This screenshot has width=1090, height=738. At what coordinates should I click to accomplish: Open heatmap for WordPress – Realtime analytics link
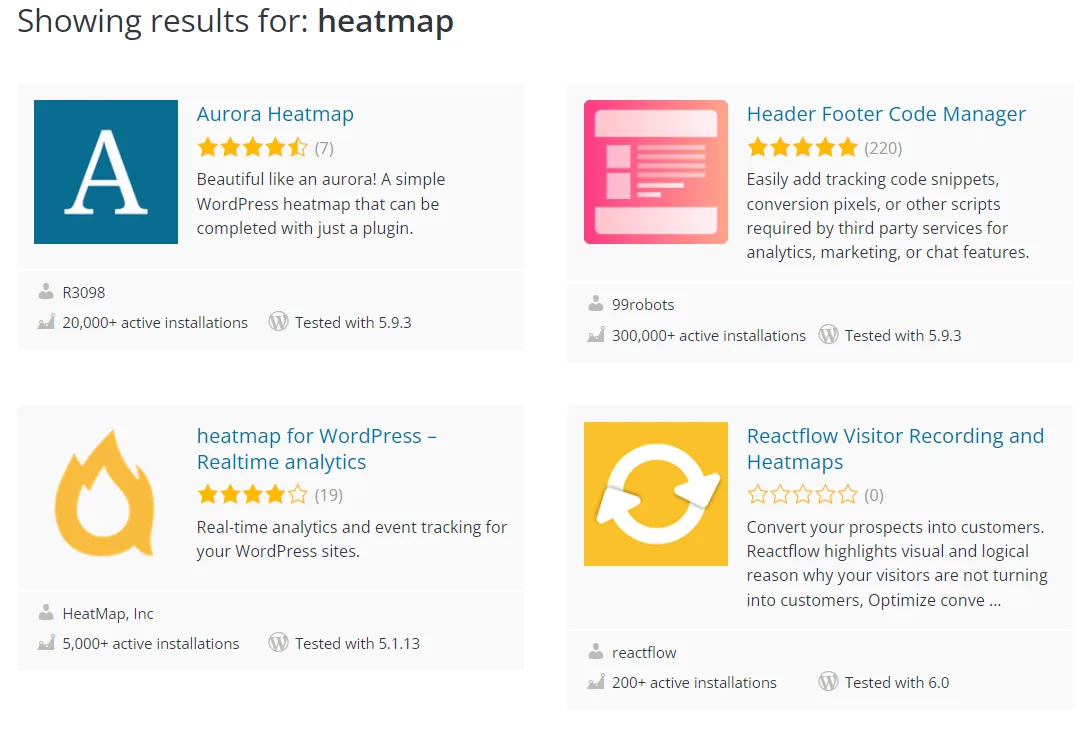pos(316,449)
